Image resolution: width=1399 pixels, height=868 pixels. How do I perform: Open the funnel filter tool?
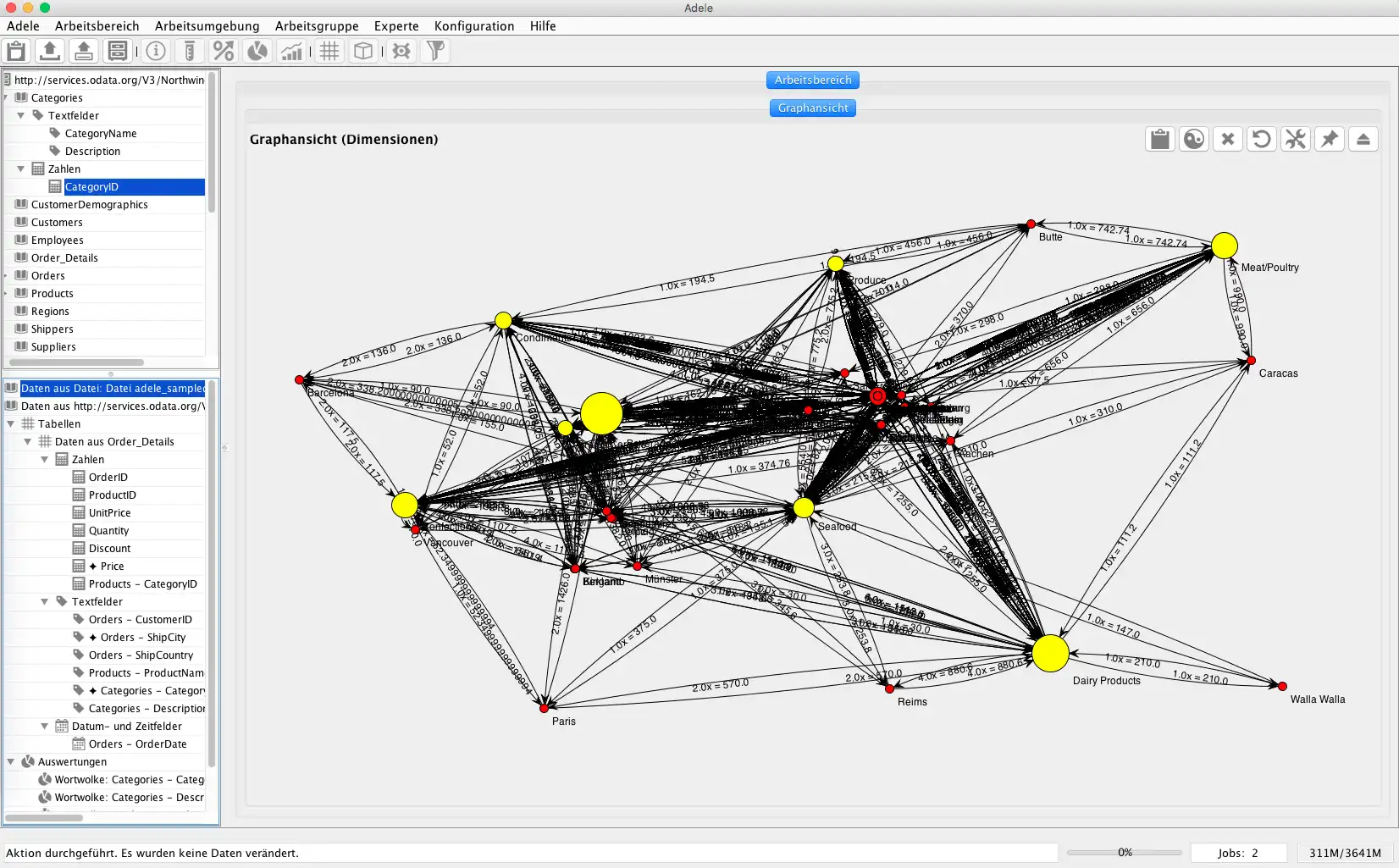click(x=435, y=52)
